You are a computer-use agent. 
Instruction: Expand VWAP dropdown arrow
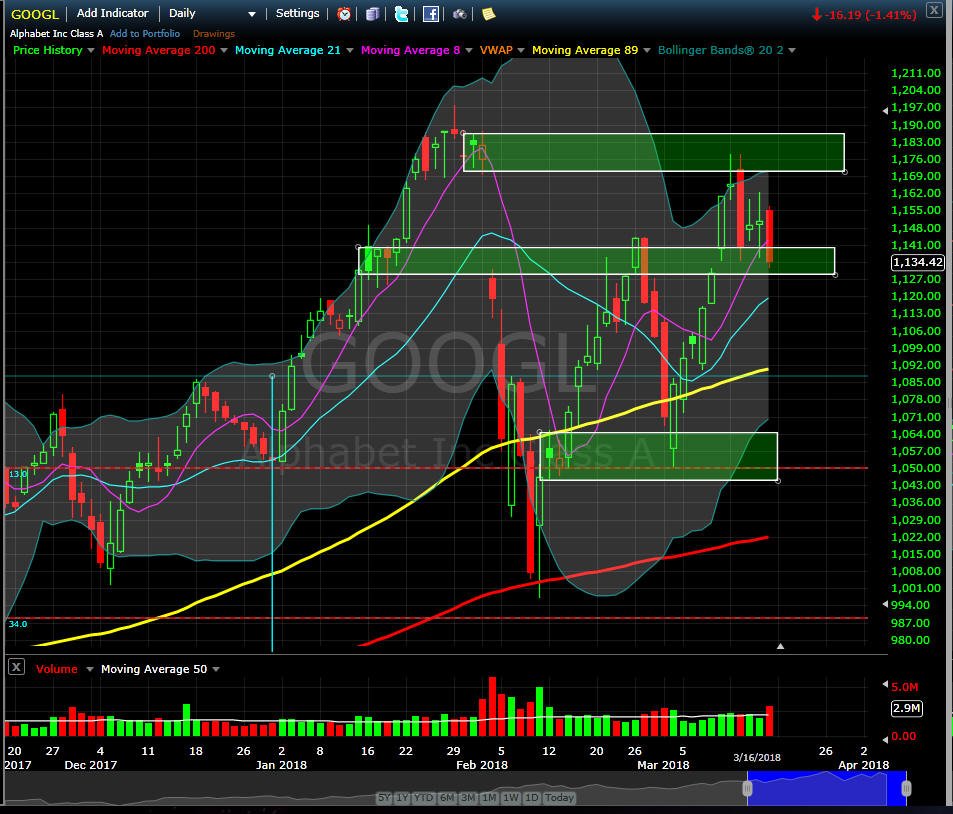pyautogui.click(x=521, y=50)
